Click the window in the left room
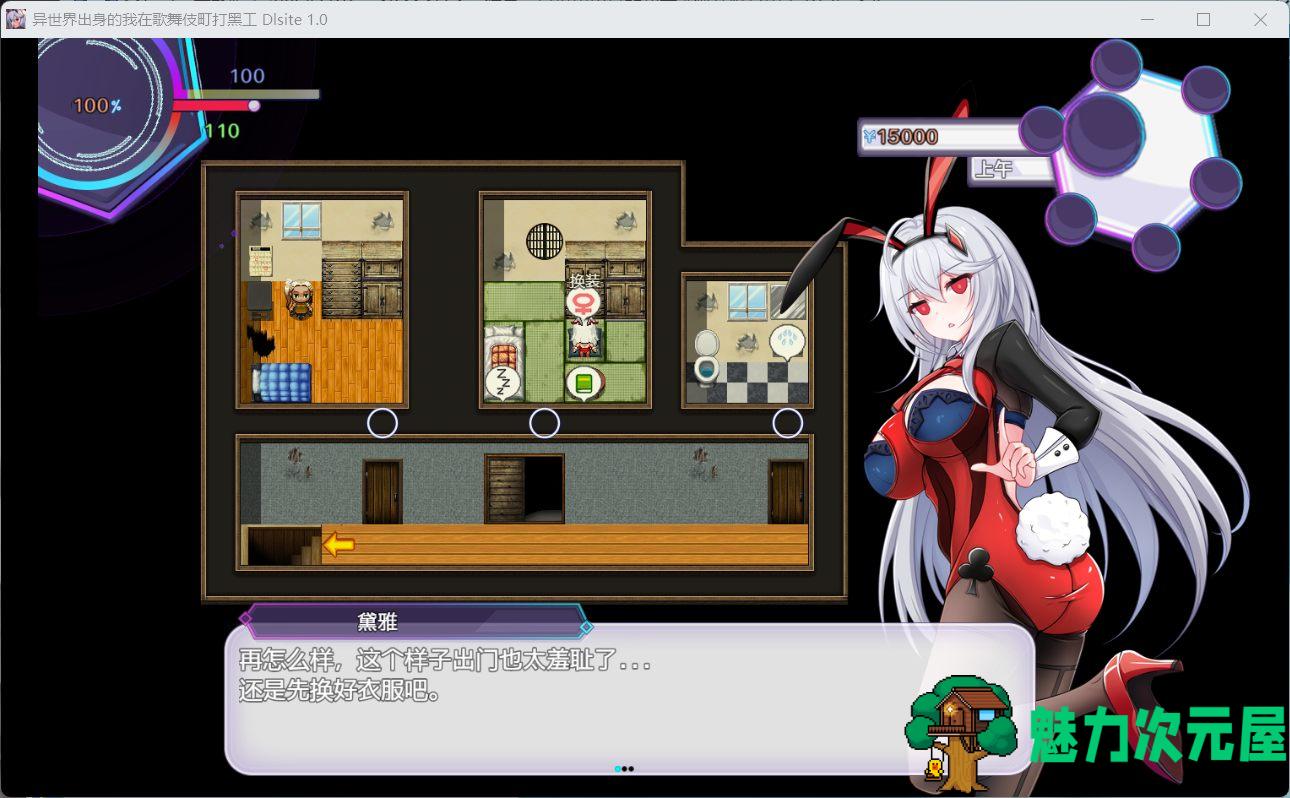The width and height of the screenshot is (1290, 798). click(x=301, y=220)
